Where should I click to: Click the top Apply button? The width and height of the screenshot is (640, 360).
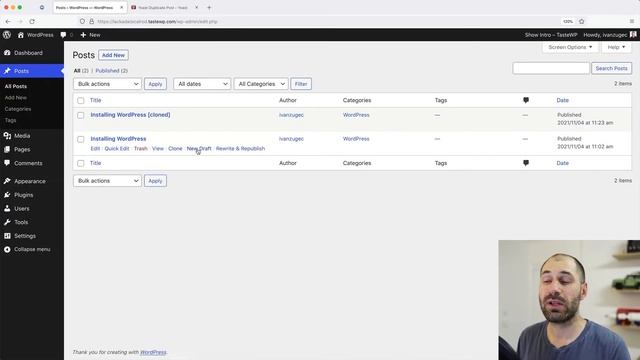(155, 84)
